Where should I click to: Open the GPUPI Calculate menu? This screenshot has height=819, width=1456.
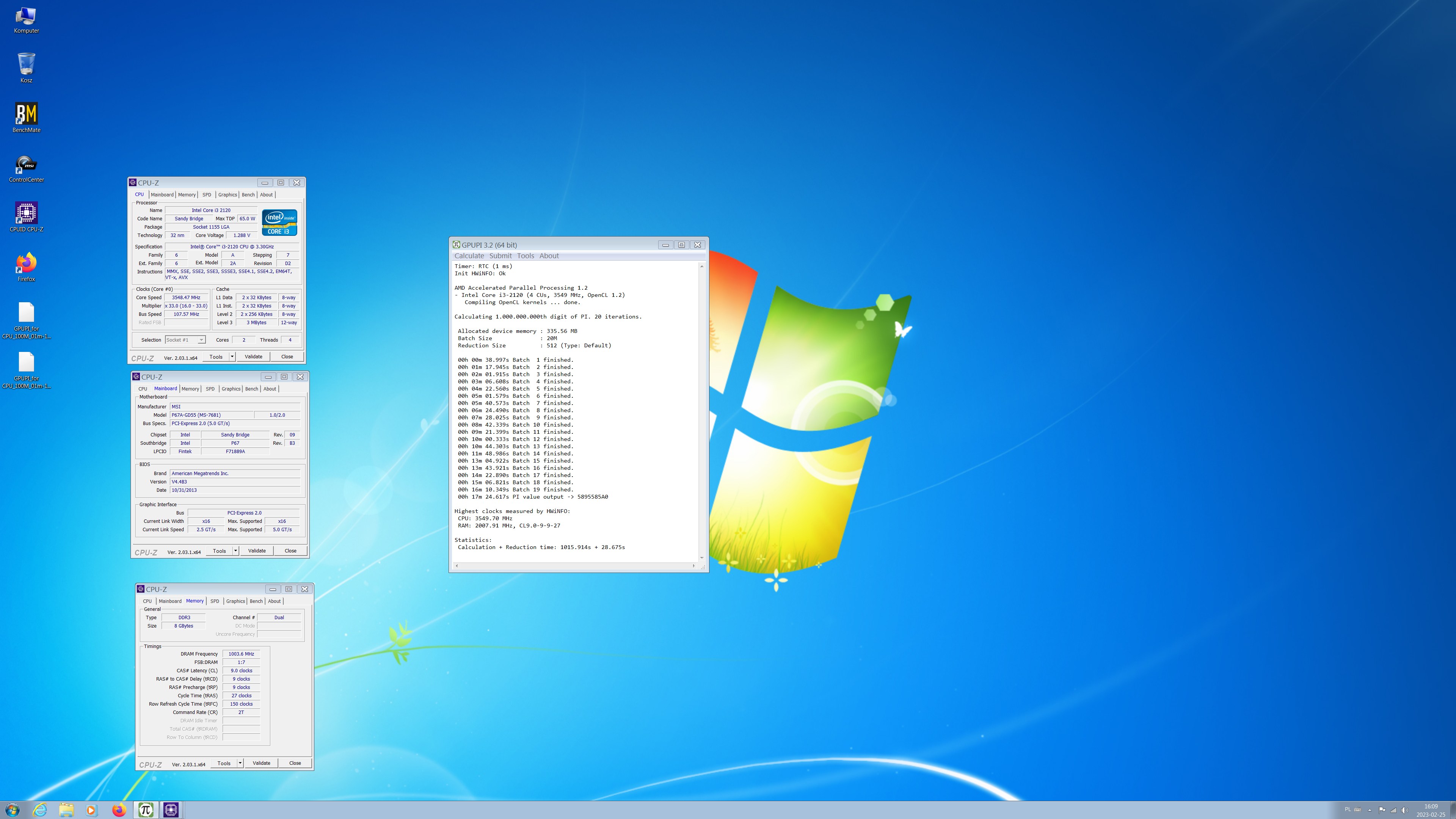[x=469, y=256]
